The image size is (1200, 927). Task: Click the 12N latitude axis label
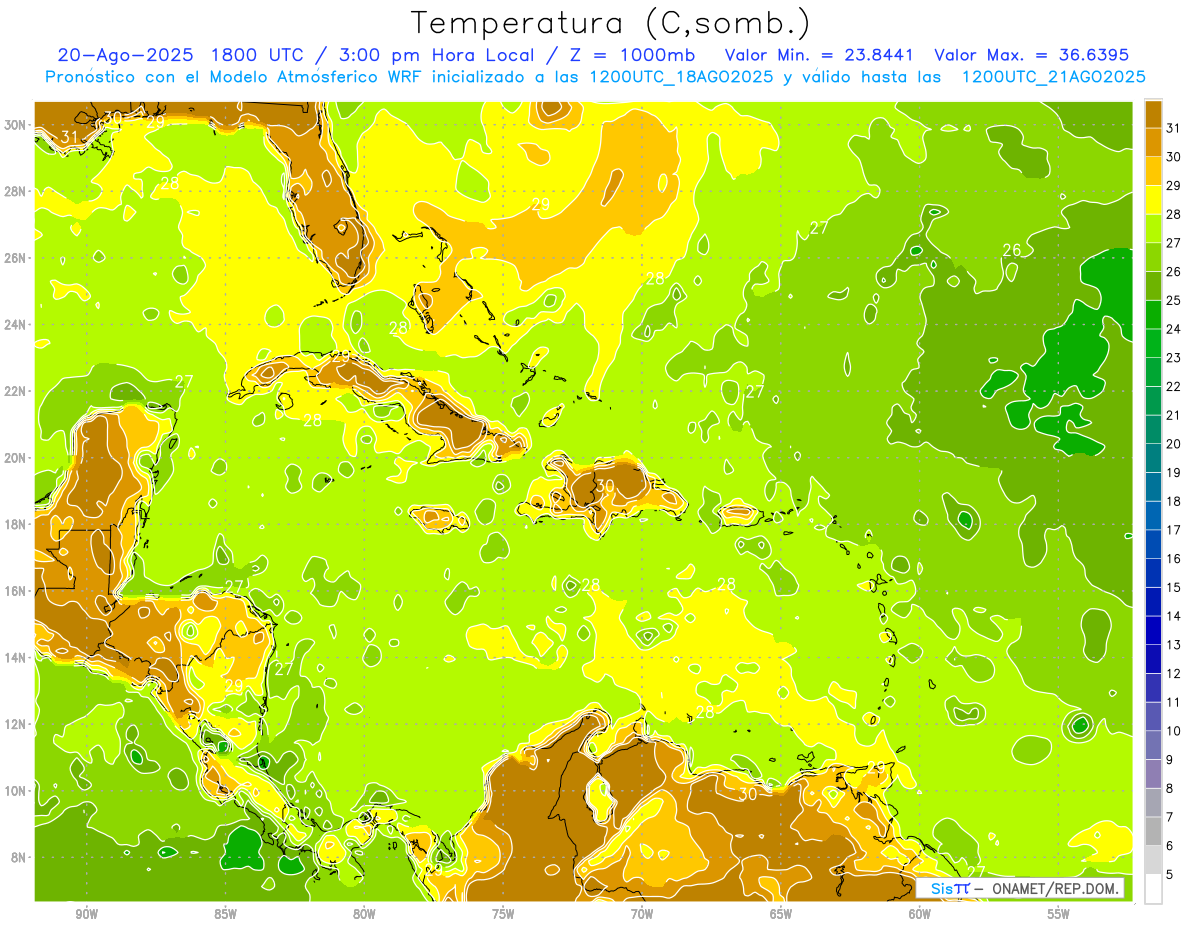[17, 724]
